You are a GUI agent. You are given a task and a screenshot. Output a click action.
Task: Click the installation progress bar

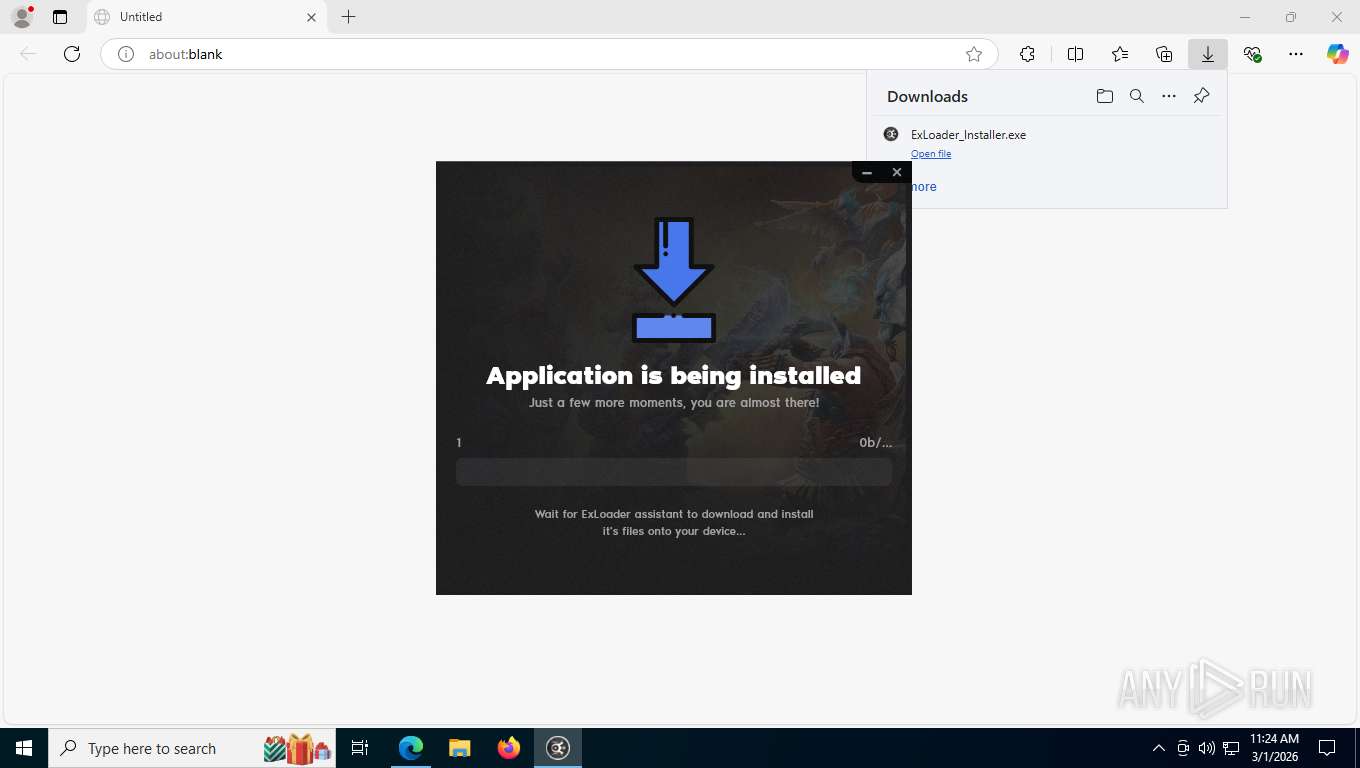coord(674,472)
